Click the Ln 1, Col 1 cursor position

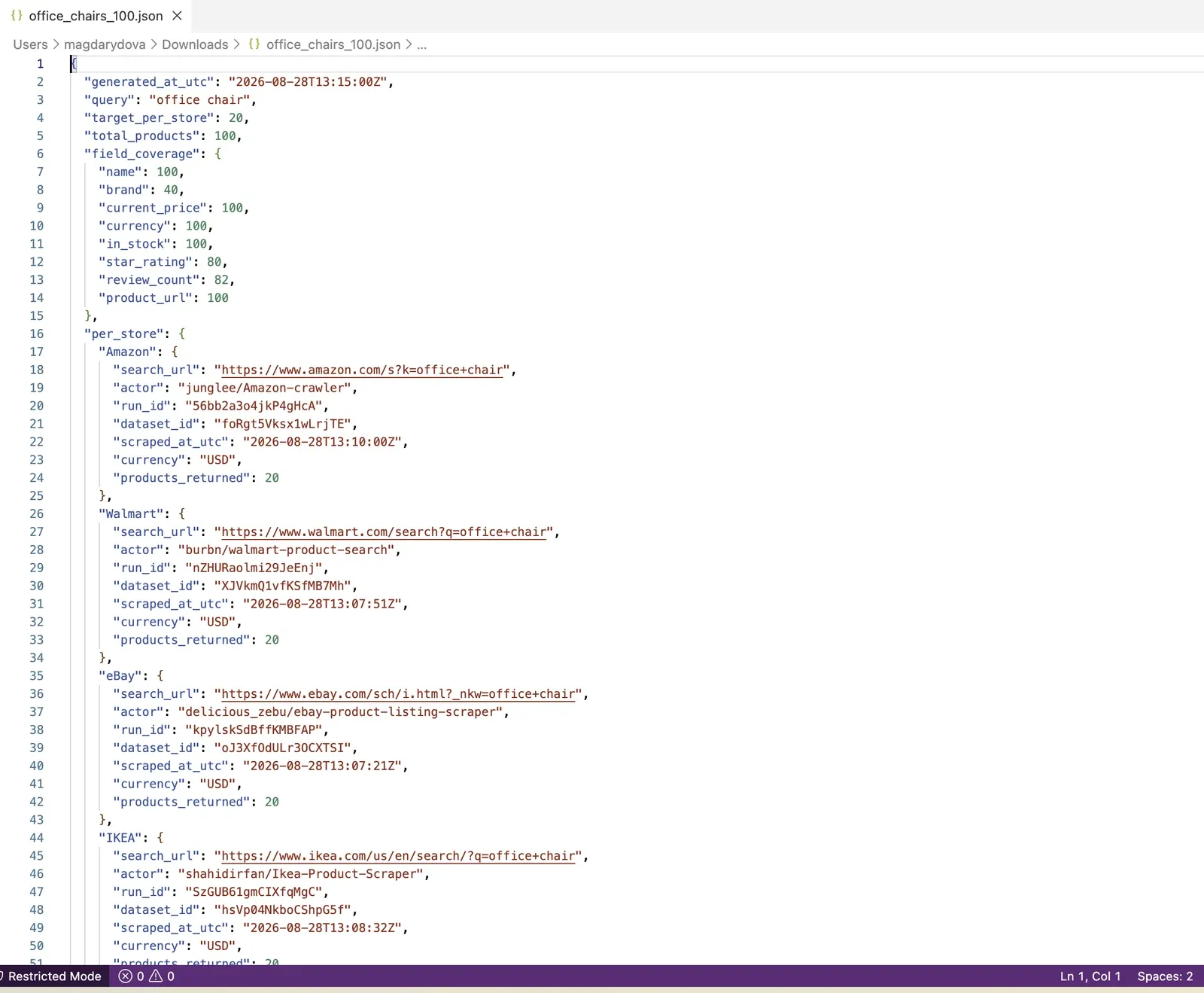pyautogui.click(x=1090, y=976)
